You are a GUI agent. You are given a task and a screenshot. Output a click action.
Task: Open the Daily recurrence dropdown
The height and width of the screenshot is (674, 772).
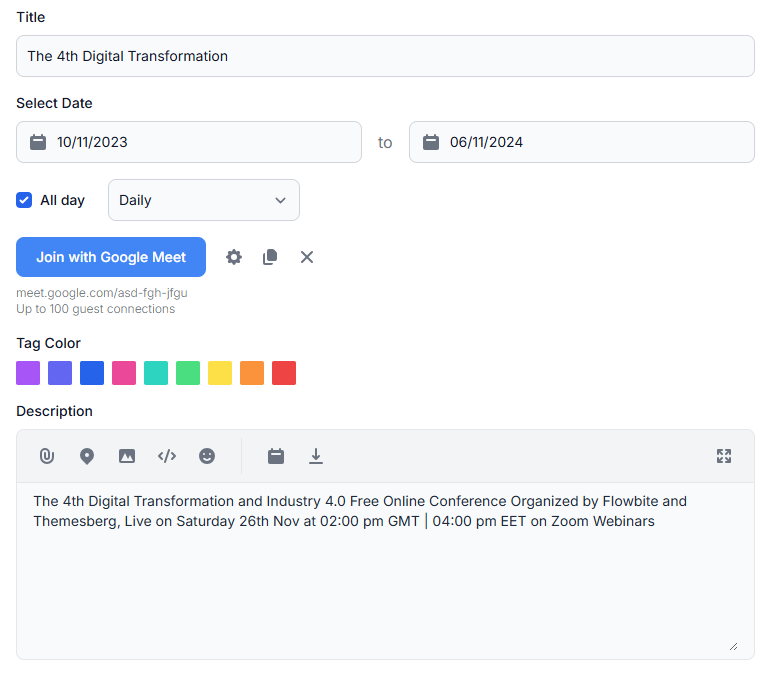[203, 200]
